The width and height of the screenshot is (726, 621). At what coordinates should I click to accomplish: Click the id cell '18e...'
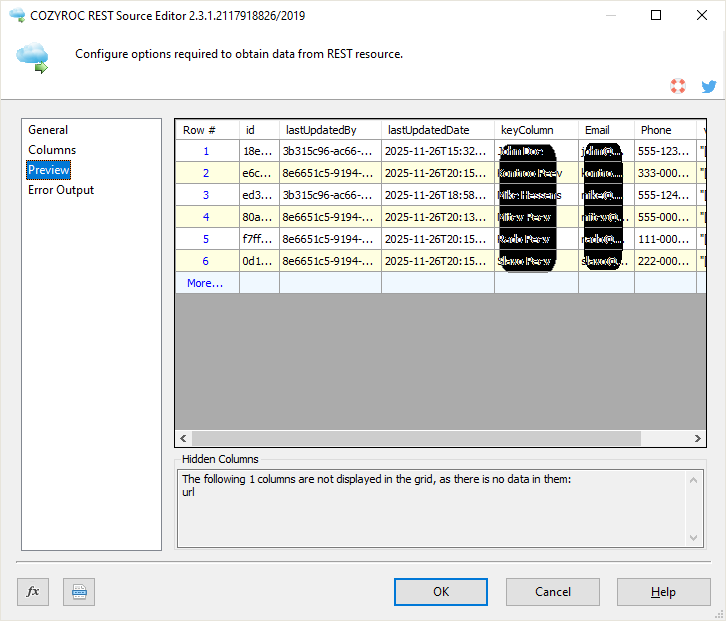pos(259,151)
